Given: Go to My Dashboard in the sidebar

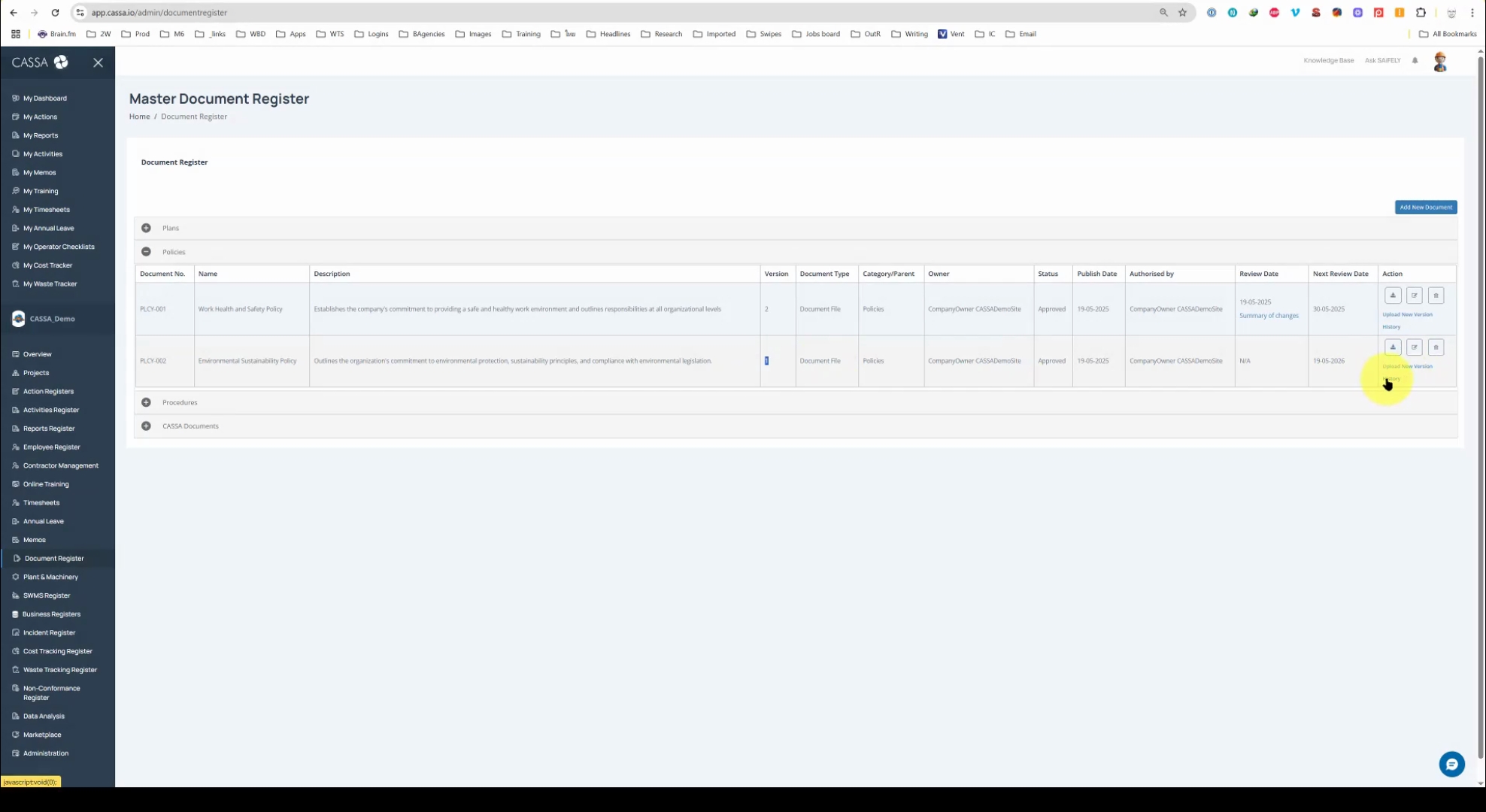Looking at the screenshot, I should click(44, 98).
